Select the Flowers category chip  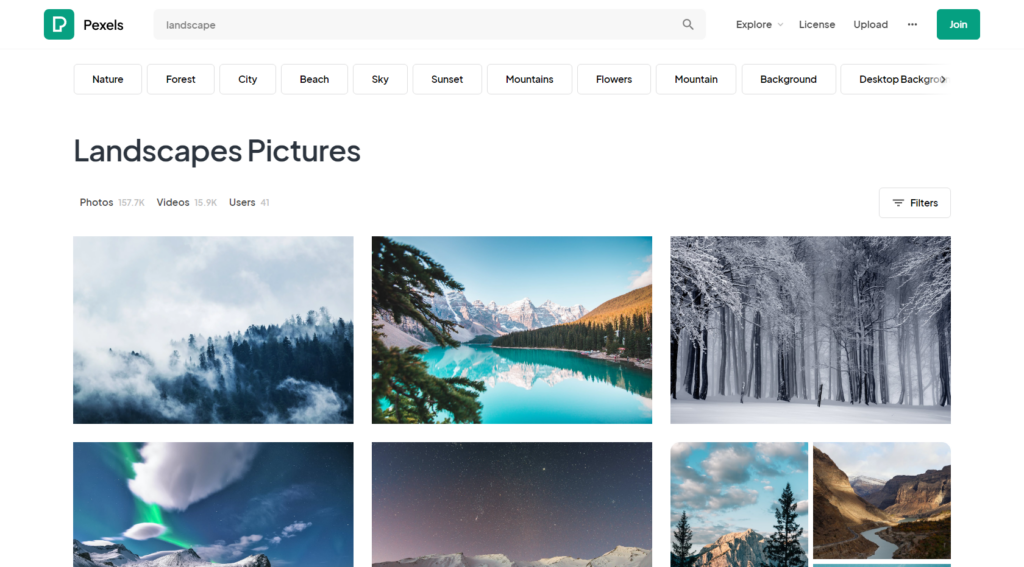click(x=614, y=79)
